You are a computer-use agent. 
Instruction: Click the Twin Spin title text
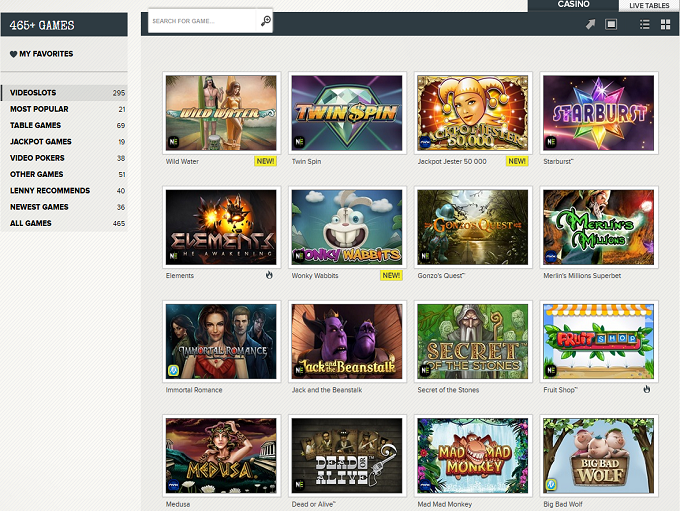[x=306, y=161]
